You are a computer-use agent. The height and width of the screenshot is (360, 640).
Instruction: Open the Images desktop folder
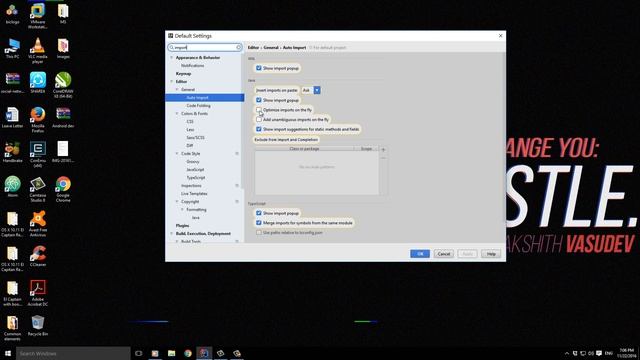point(63,48)
